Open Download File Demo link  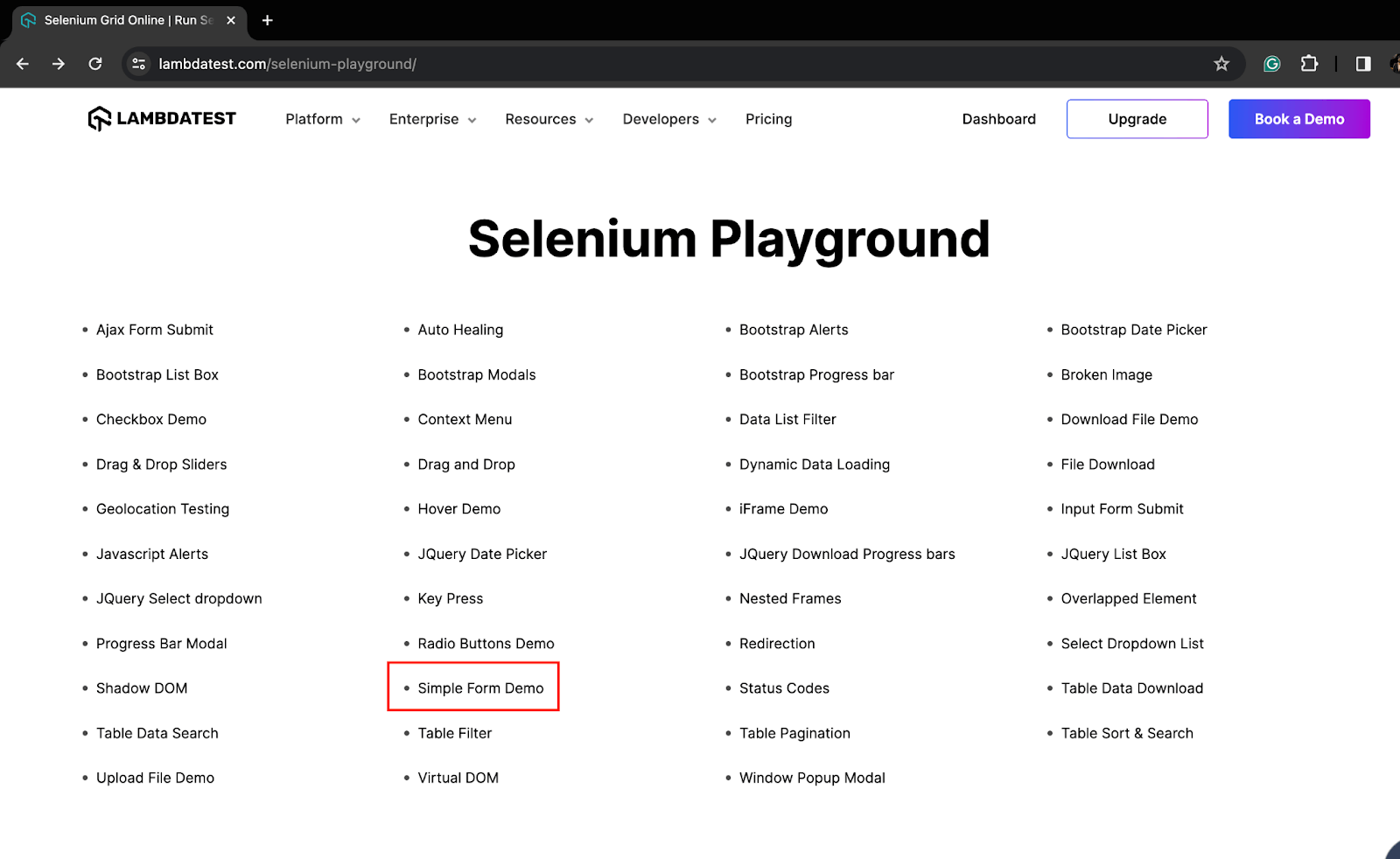(1130, 419)
